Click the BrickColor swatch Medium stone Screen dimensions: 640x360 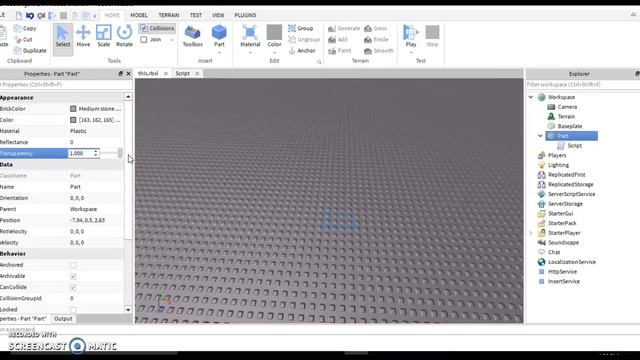pos(73,109)
